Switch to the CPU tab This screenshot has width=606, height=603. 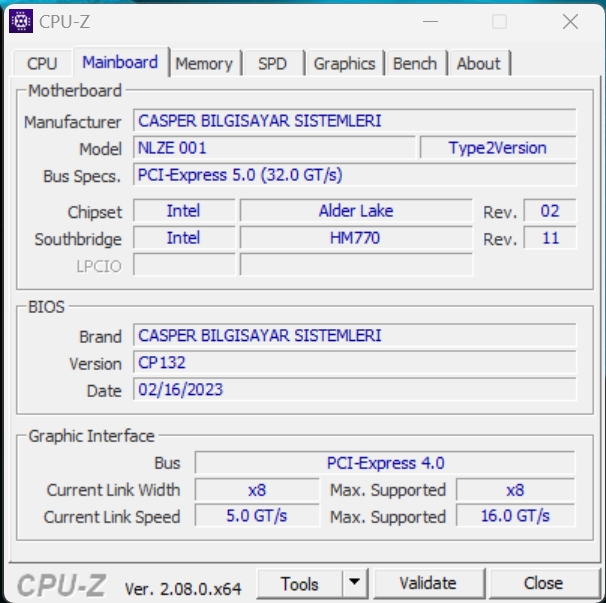[42, 63]
